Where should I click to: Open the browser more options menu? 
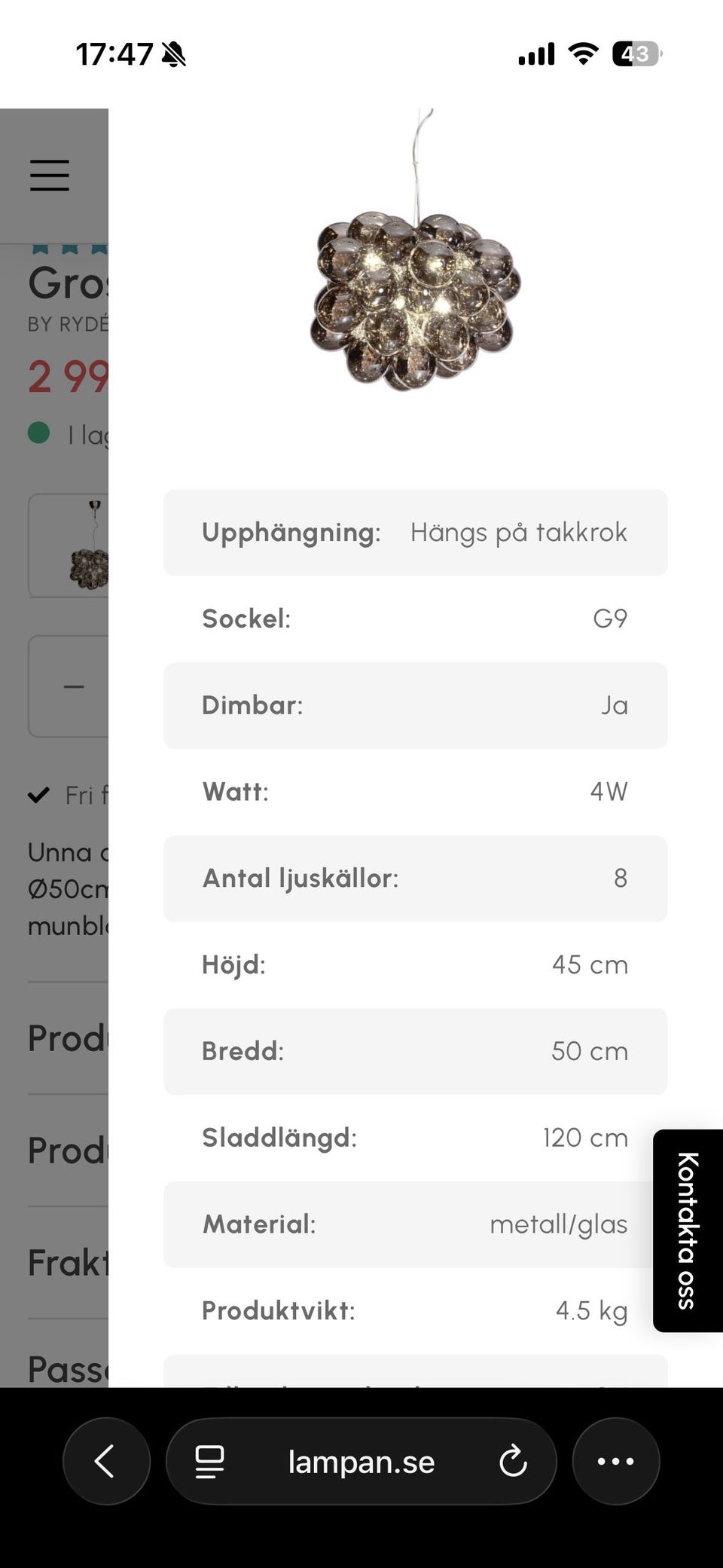(x=615, y=1461)
